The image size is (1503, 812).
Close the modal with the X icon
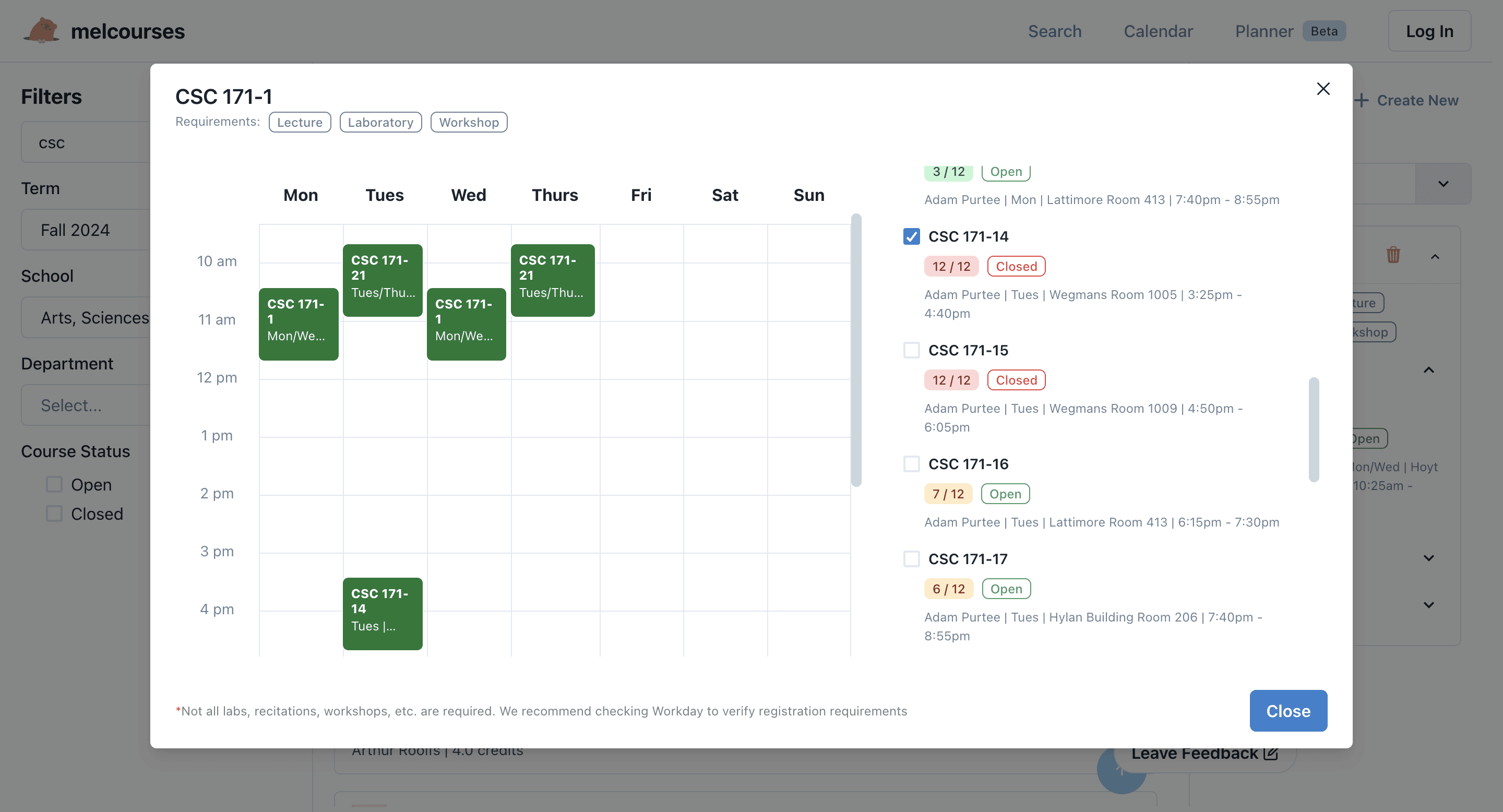coord(1323,89)
